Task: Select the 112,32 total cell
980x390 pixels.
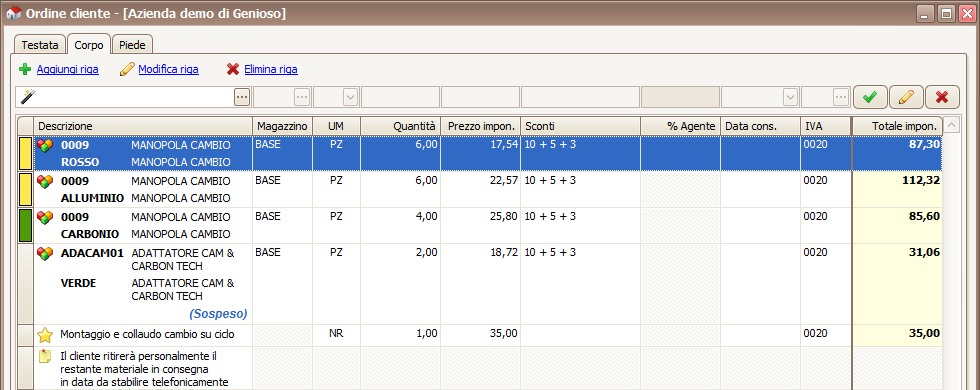Action: click(x=898, y=189)
